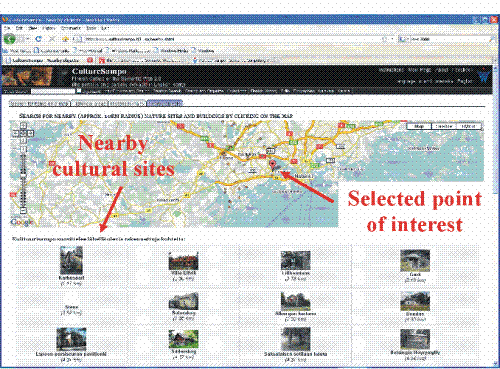This screenshot has height=369, width=500.
Task: Select the highlighted rightmost page tab above the map
Action: [x=164, y=103]
